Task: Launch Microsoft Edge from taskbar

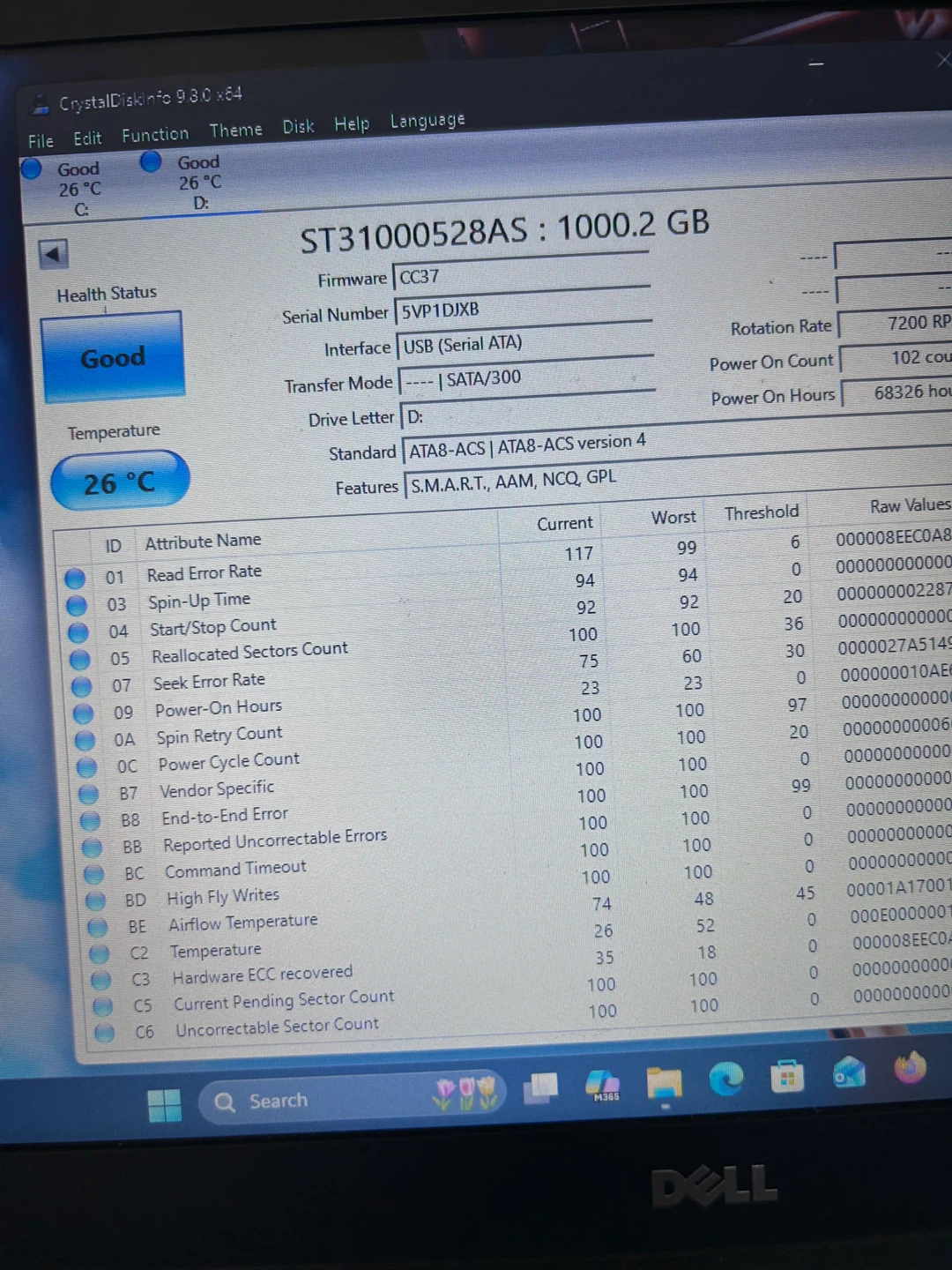Action: click(725, 1078)
